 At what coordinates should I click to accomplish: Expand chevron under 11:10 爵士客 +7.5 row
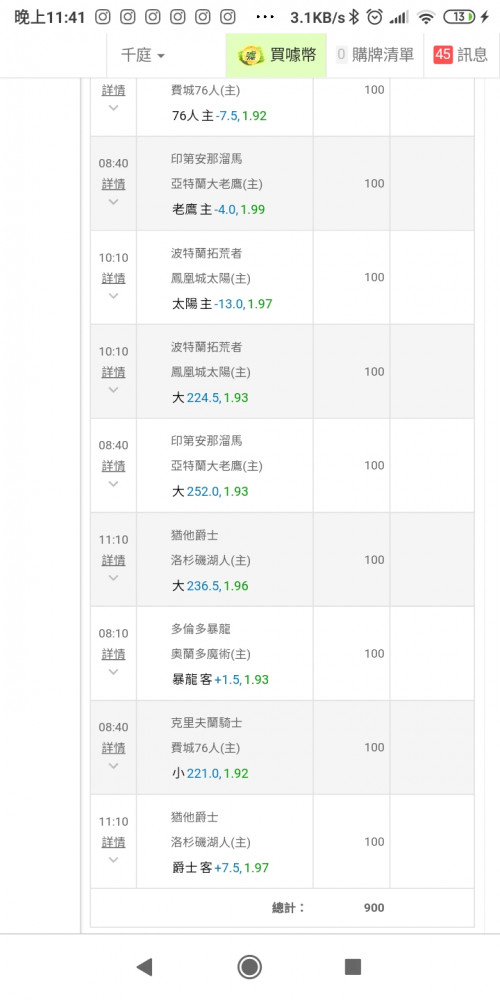point(113,860)
